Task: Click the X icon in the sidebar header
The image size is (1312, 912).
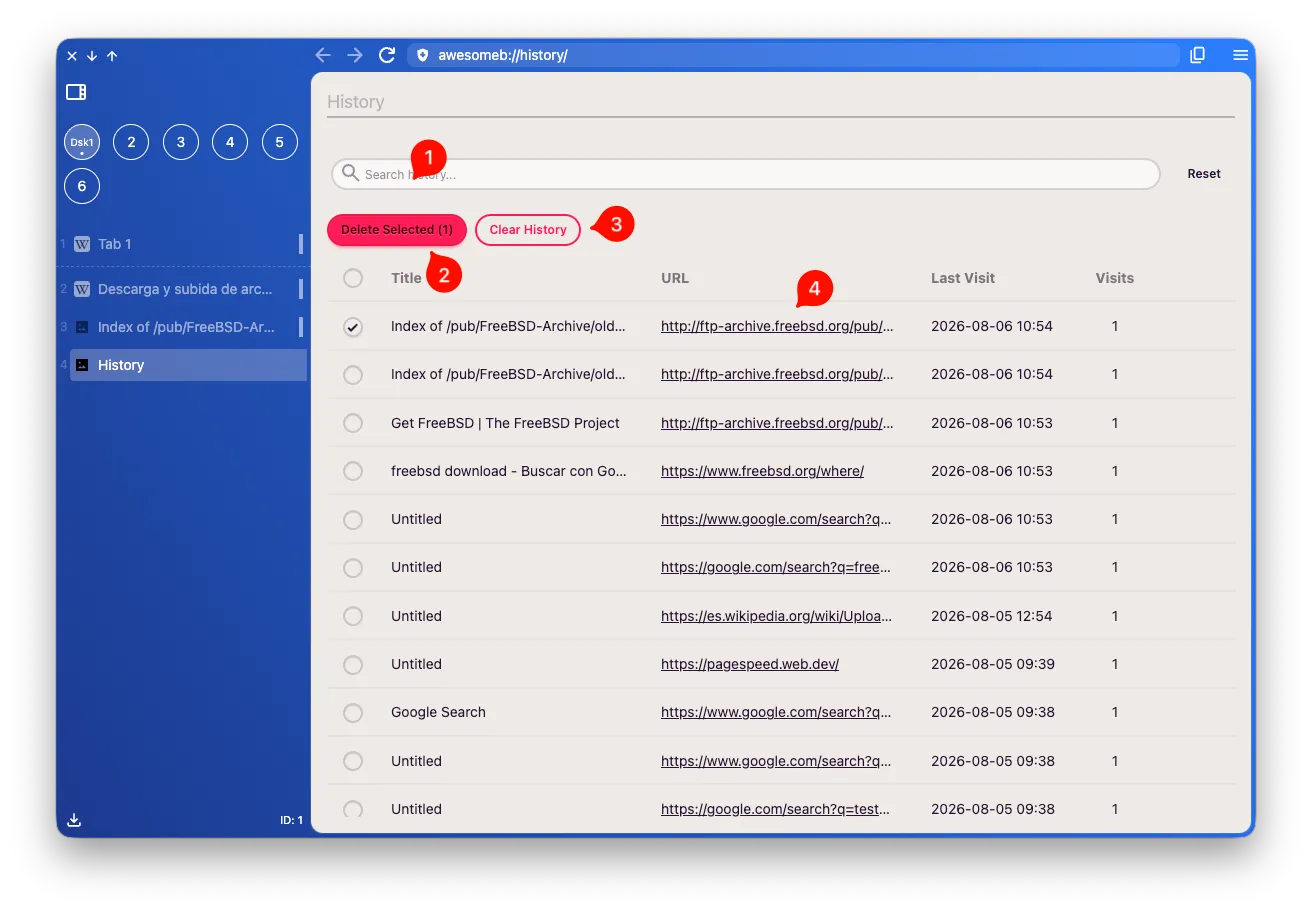Action: pyautogui.click(x=72, y=56)
